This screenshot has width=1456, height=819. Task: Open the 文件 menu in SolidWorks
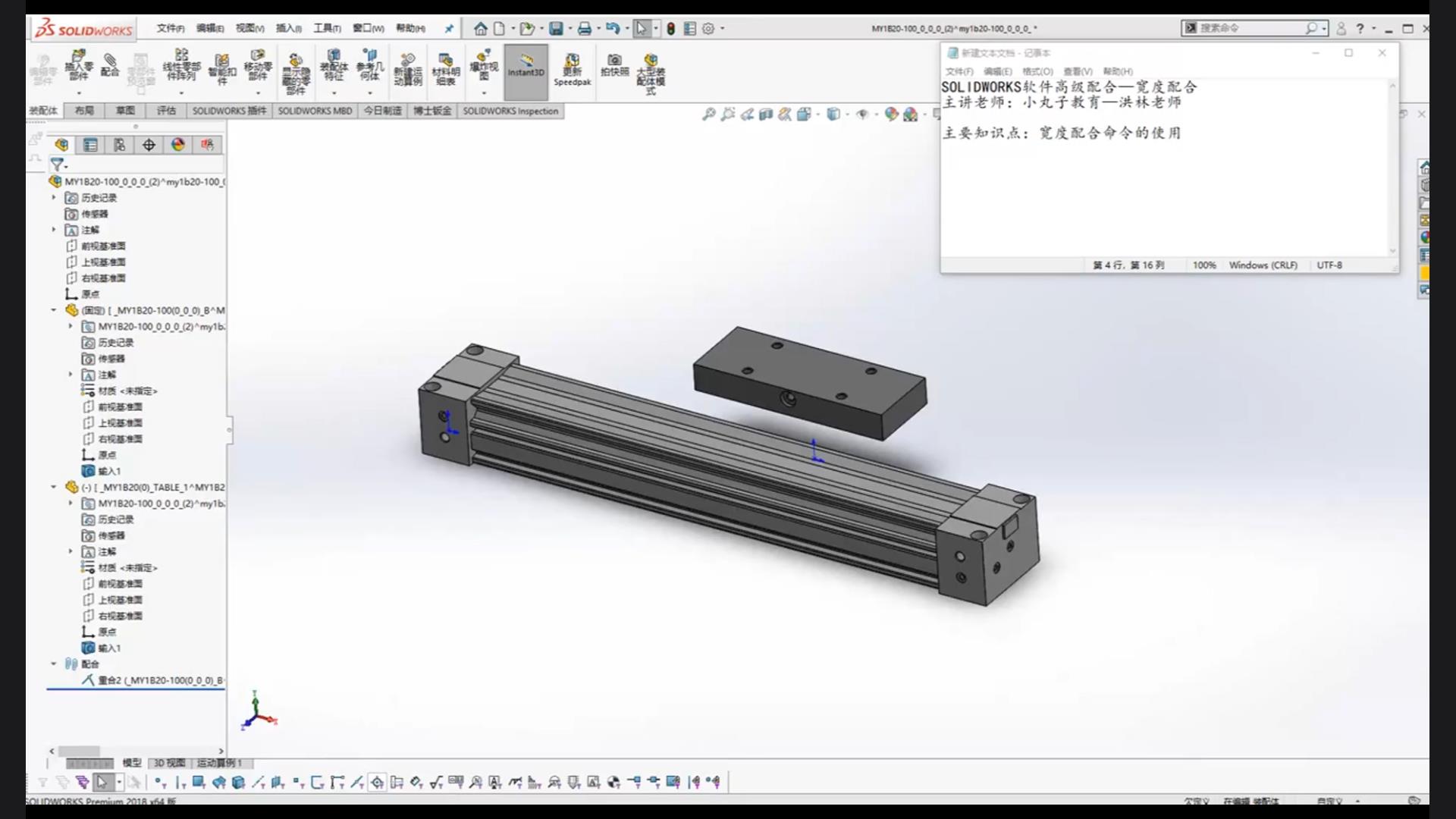click(171, 28)
